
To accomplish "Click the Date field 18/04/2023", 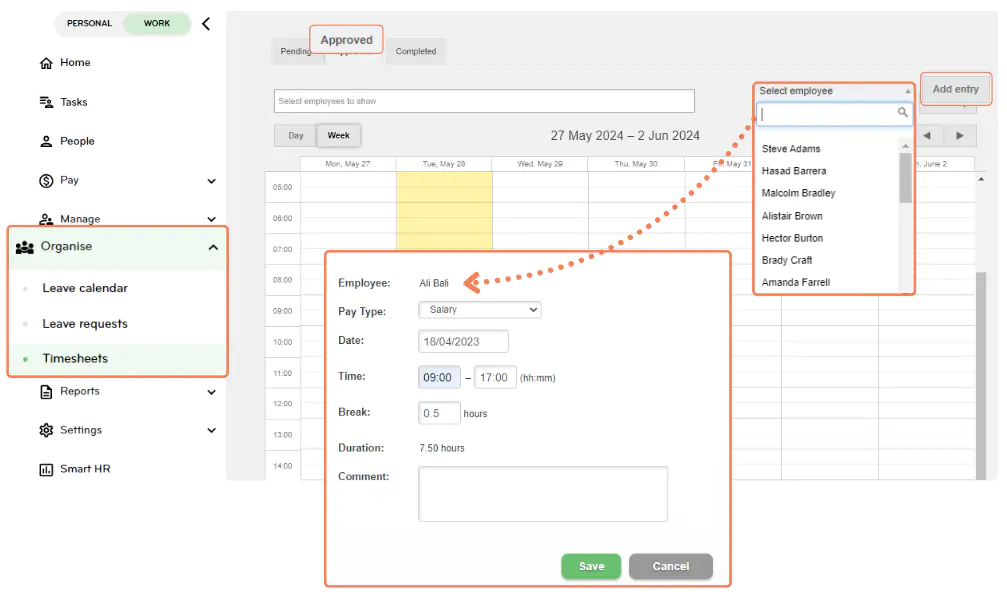I will 463,341.
